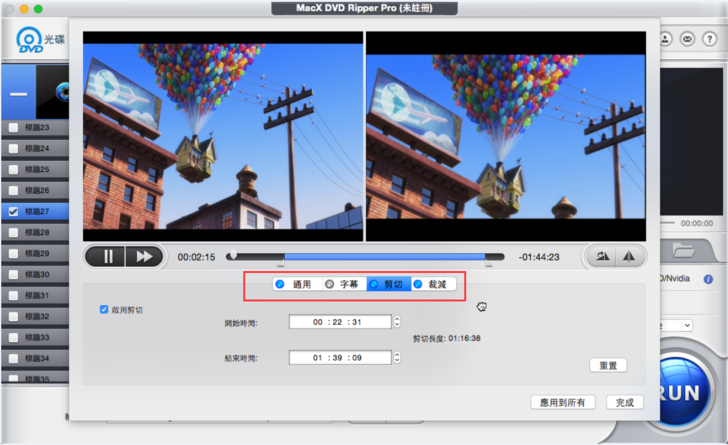Click the blue info icon near Nvidia
Screen dimensions: 728x445
click(708, 279)
